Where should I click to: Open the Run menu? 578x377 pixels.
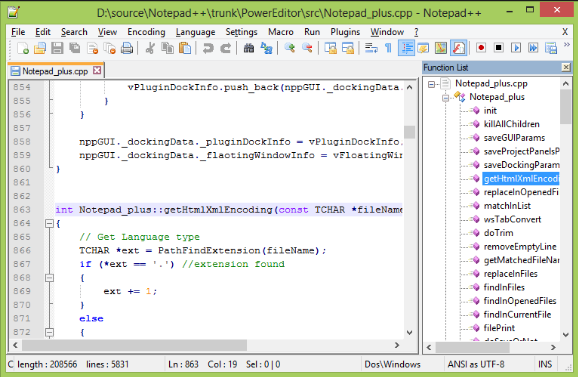click(x=312, y=32)
